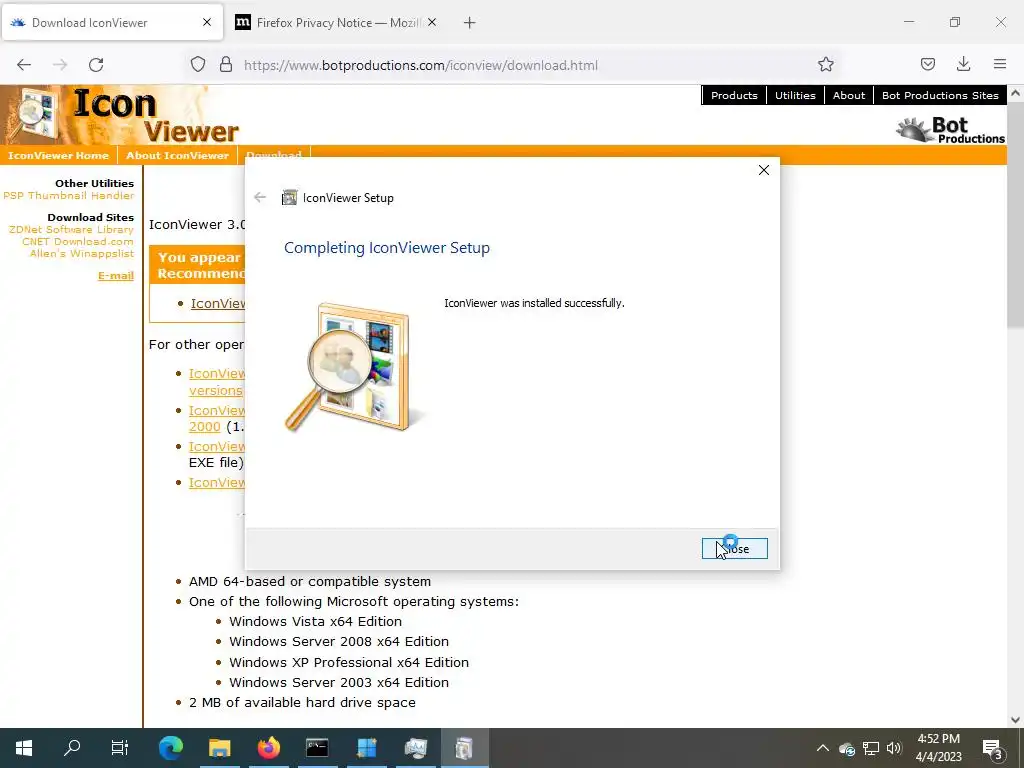Screen dimensions: 1024x768
Task: Open Bot Productions Sites menu
Action: point(940,95)
